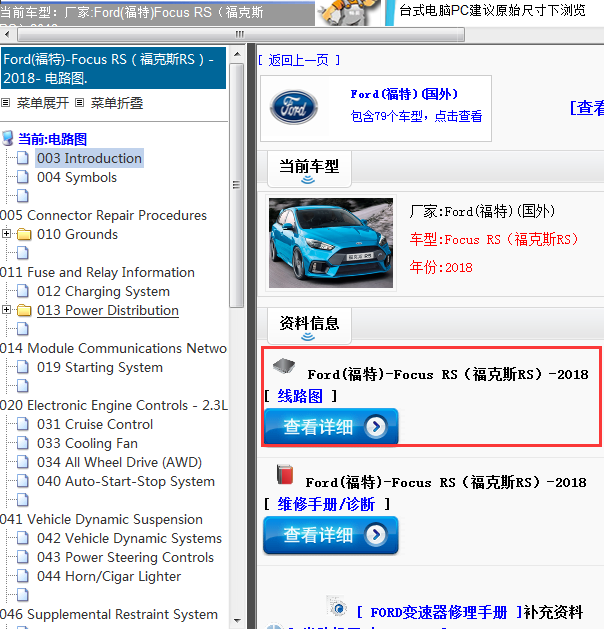Open 031 Cruise Control
This screenshot has width=604, height=629.
(x=95, y=424)
